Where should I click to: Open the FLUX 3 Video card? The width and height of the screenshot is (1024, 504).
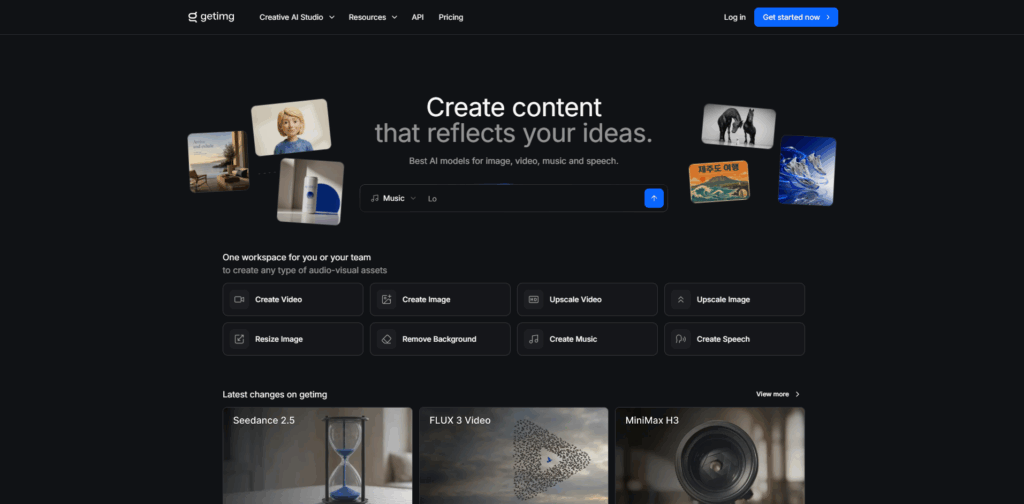513,456
